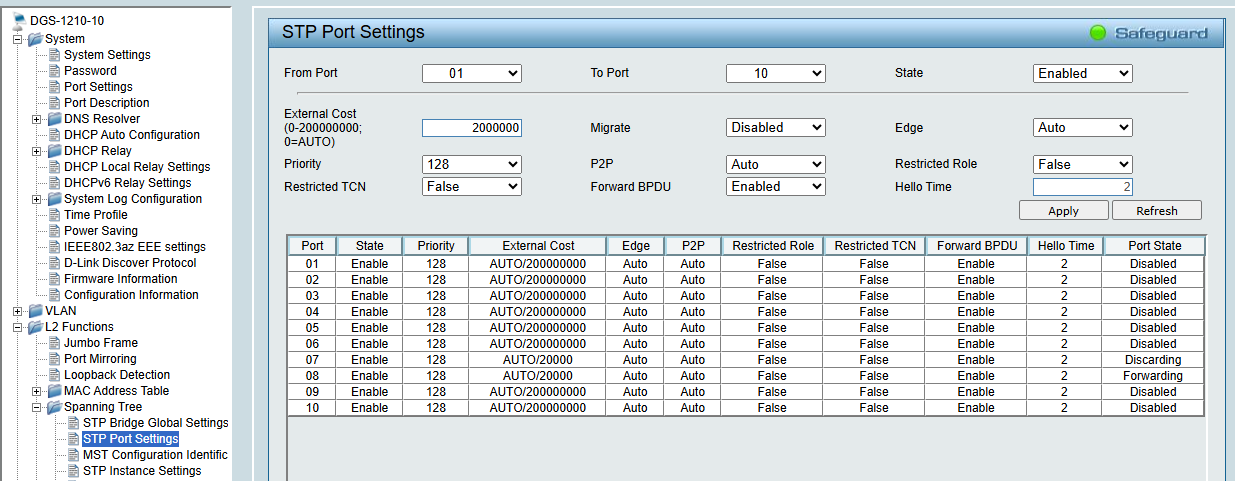Click the DGS-1210-10 switch icon

[19, 21]
